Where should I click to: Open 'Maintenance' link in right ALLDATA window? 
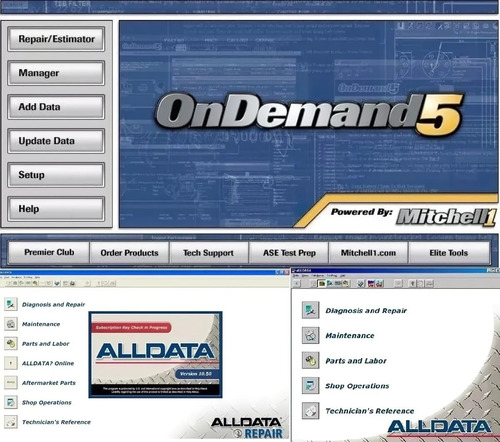(350, 336)
